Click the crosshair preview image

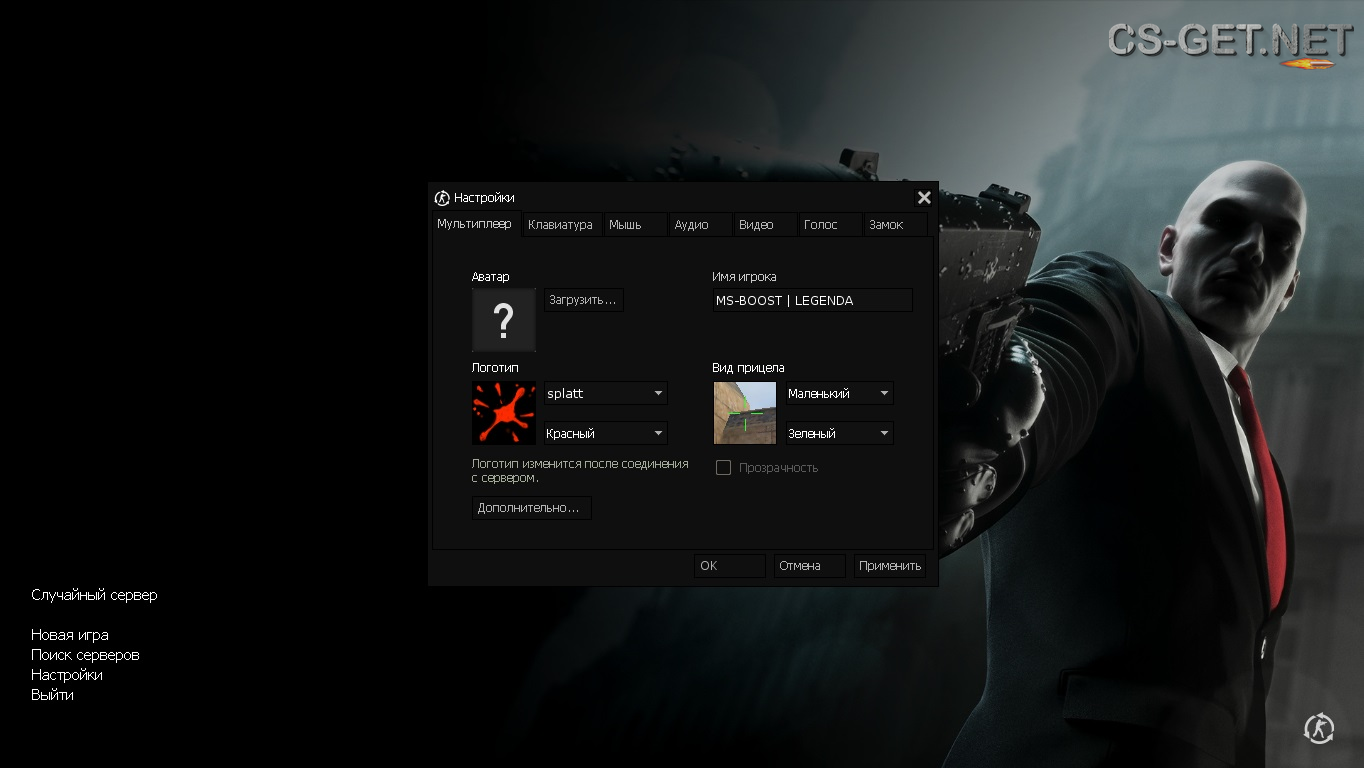(744, 413)
